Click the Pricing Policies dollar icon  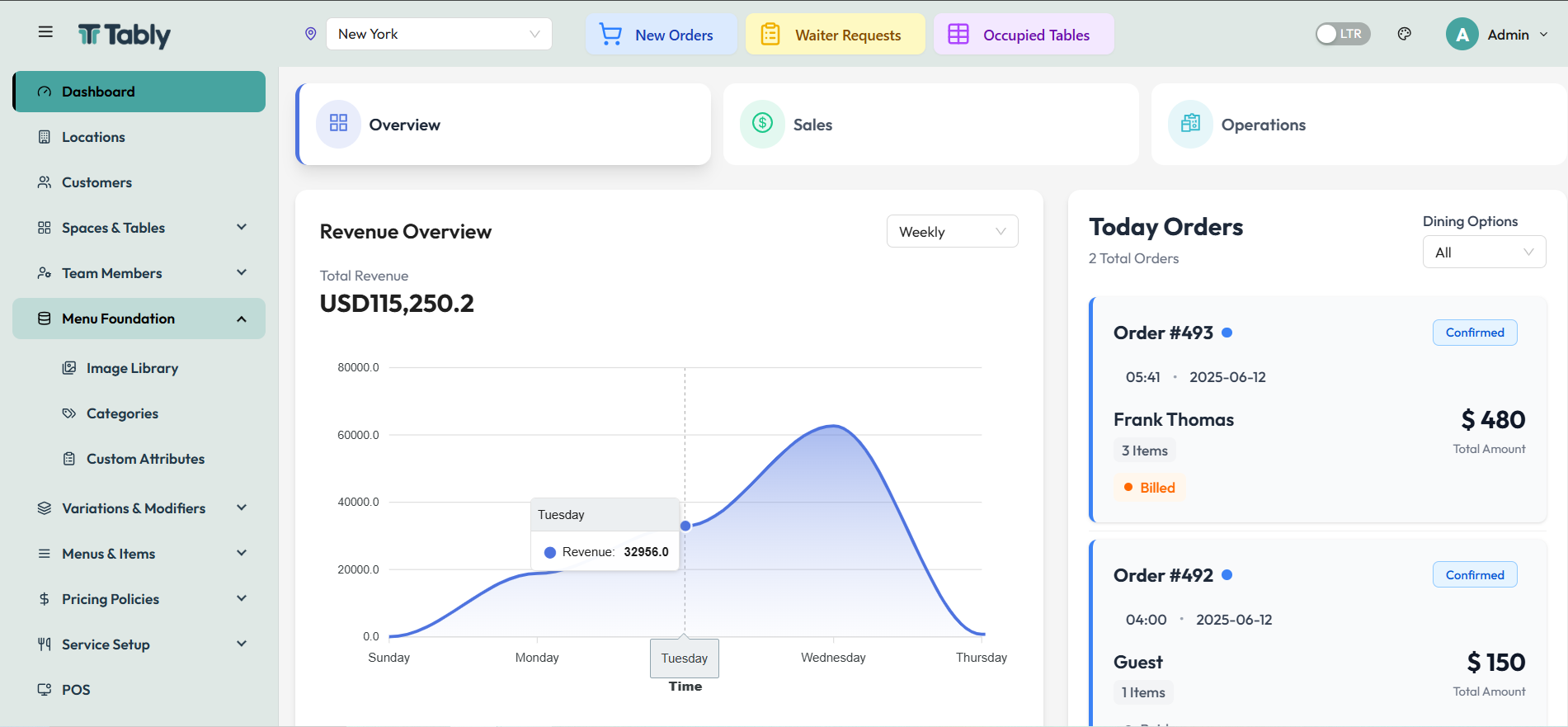coord(45,599)
